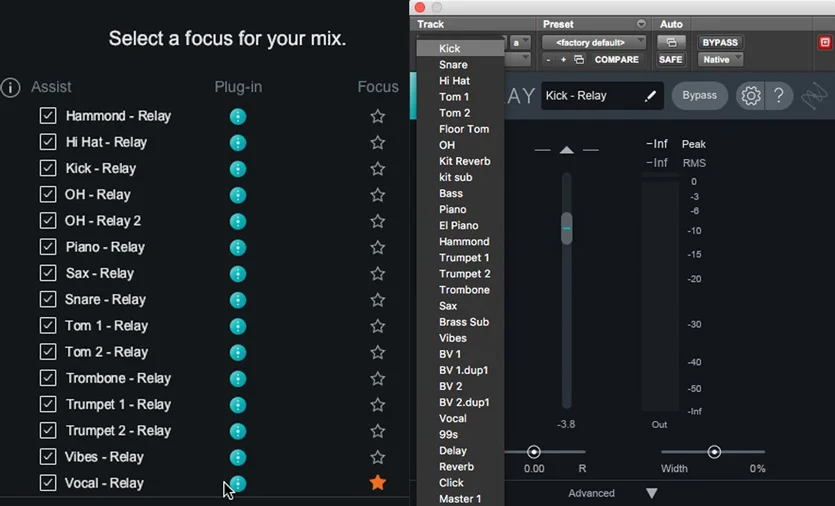Set Tom 1 - Relay as focus star

pos(378,325)
